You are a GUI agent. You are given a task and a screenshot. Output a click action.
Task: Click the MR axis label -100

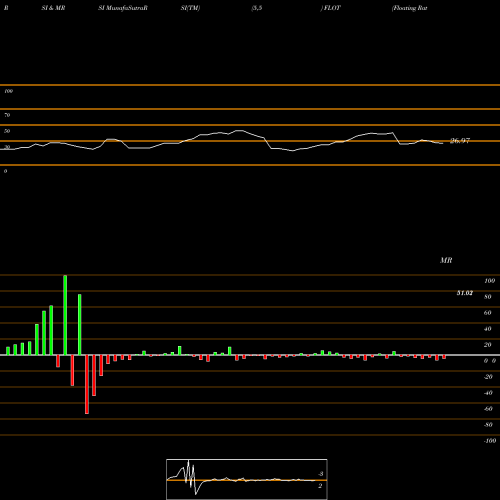pos(490,441)
